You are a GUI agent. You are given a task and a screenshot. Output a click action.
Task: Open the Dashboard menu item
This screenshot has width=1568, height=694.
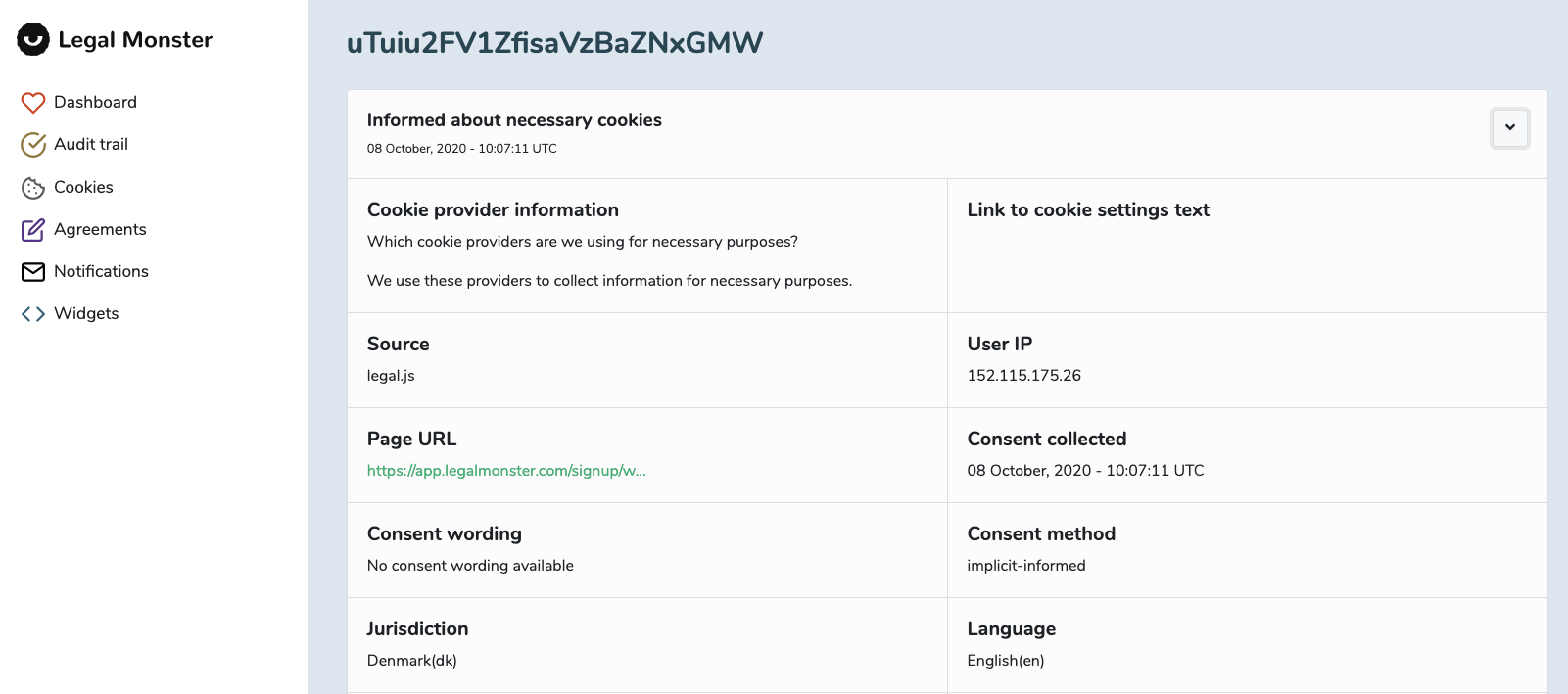[95, 102]
